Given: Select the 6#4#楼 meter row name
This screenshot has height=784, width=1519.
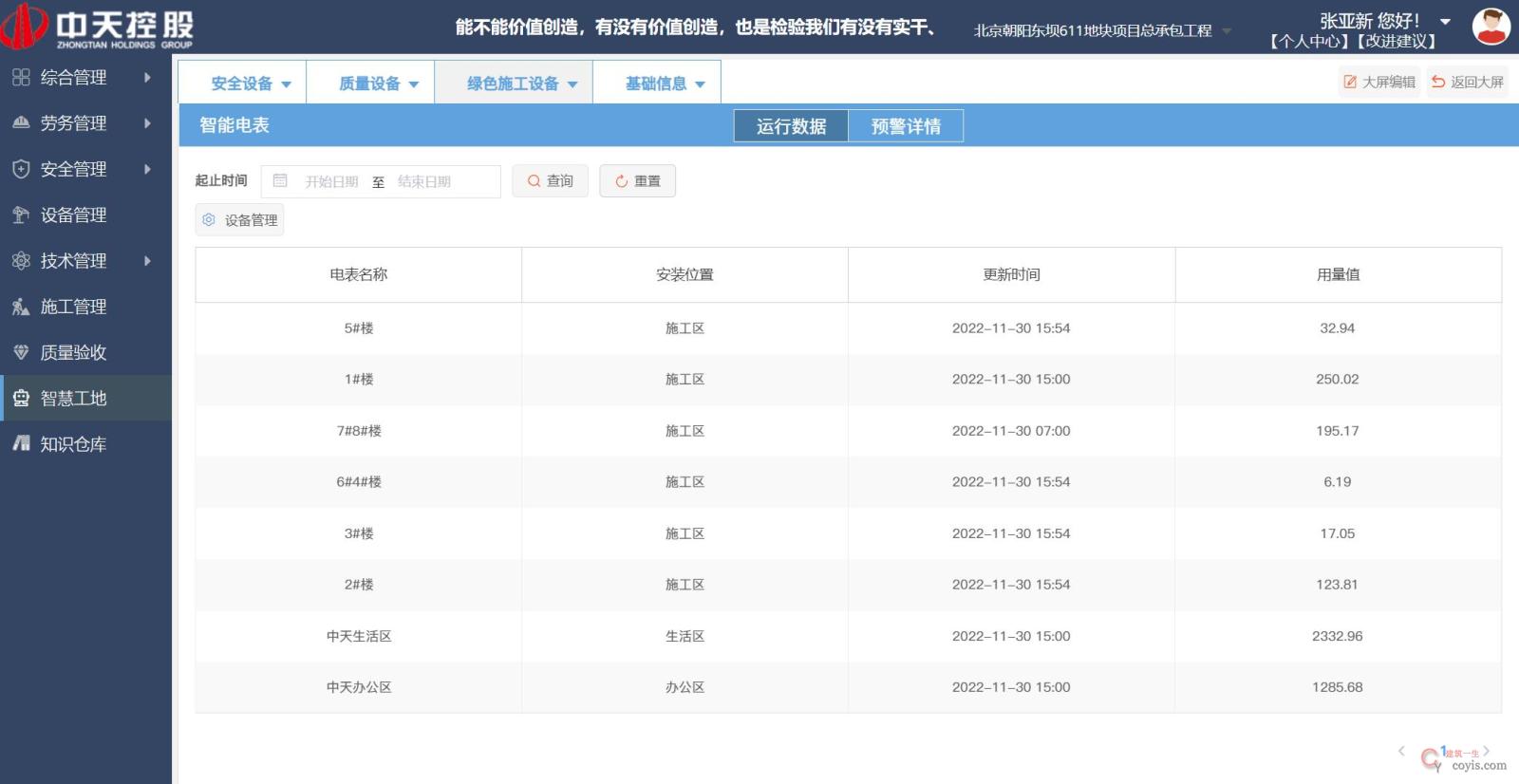Looking at the screenshot, I should pyautogui.click(x=359, y=482).
